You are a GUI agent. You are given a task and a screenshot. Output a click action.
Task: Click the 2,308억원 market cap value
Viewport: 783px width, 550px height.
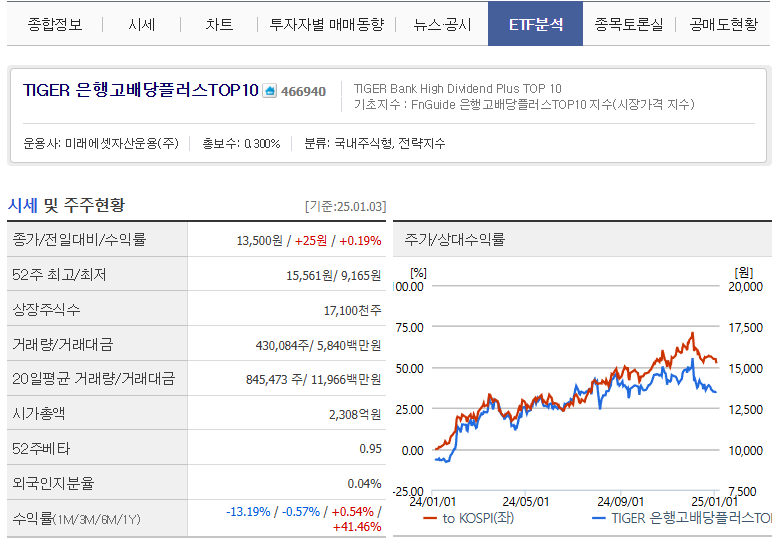(x=355, y=414)
